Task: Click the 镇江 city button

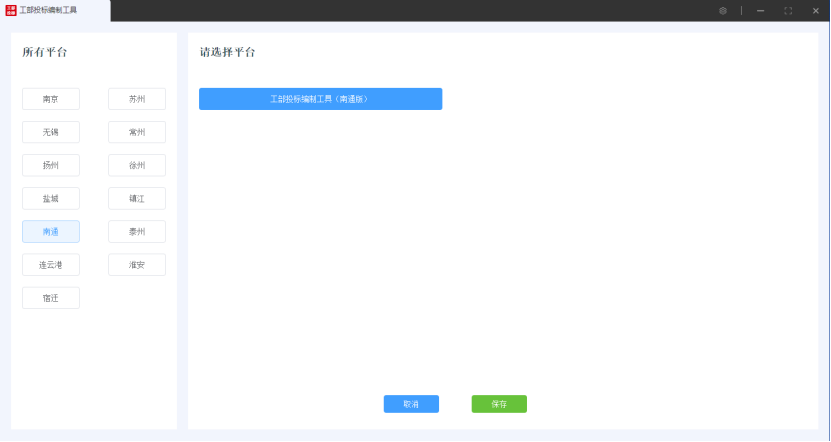Action: point(137,198)
